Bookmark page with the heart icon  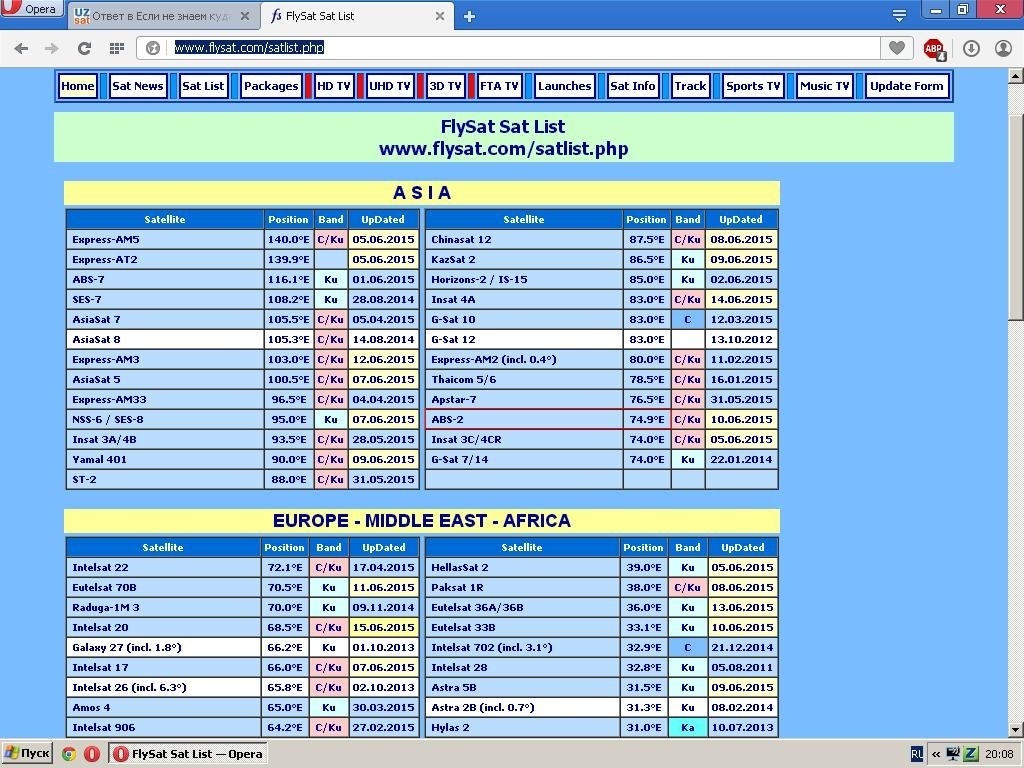(897, 47)
